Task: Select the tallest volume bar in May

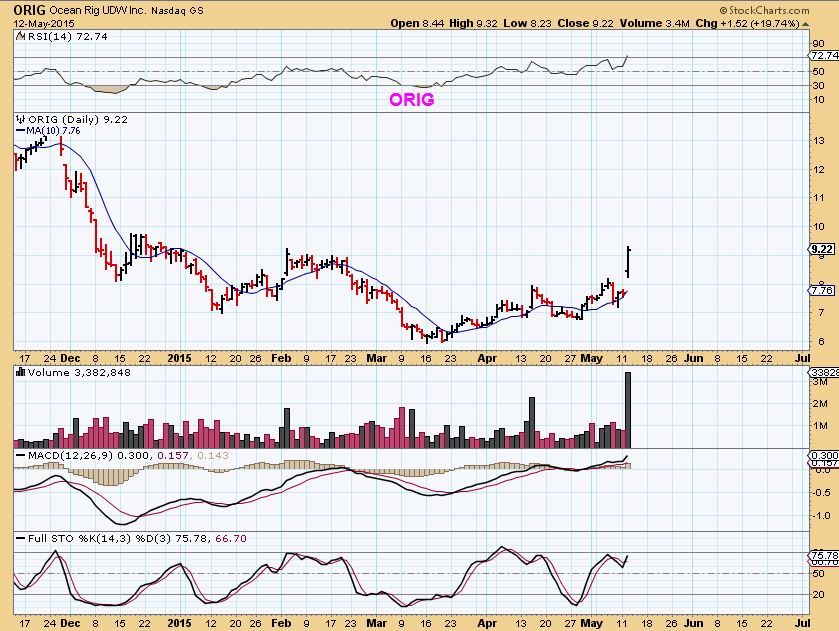Action: tap(629, 410)
